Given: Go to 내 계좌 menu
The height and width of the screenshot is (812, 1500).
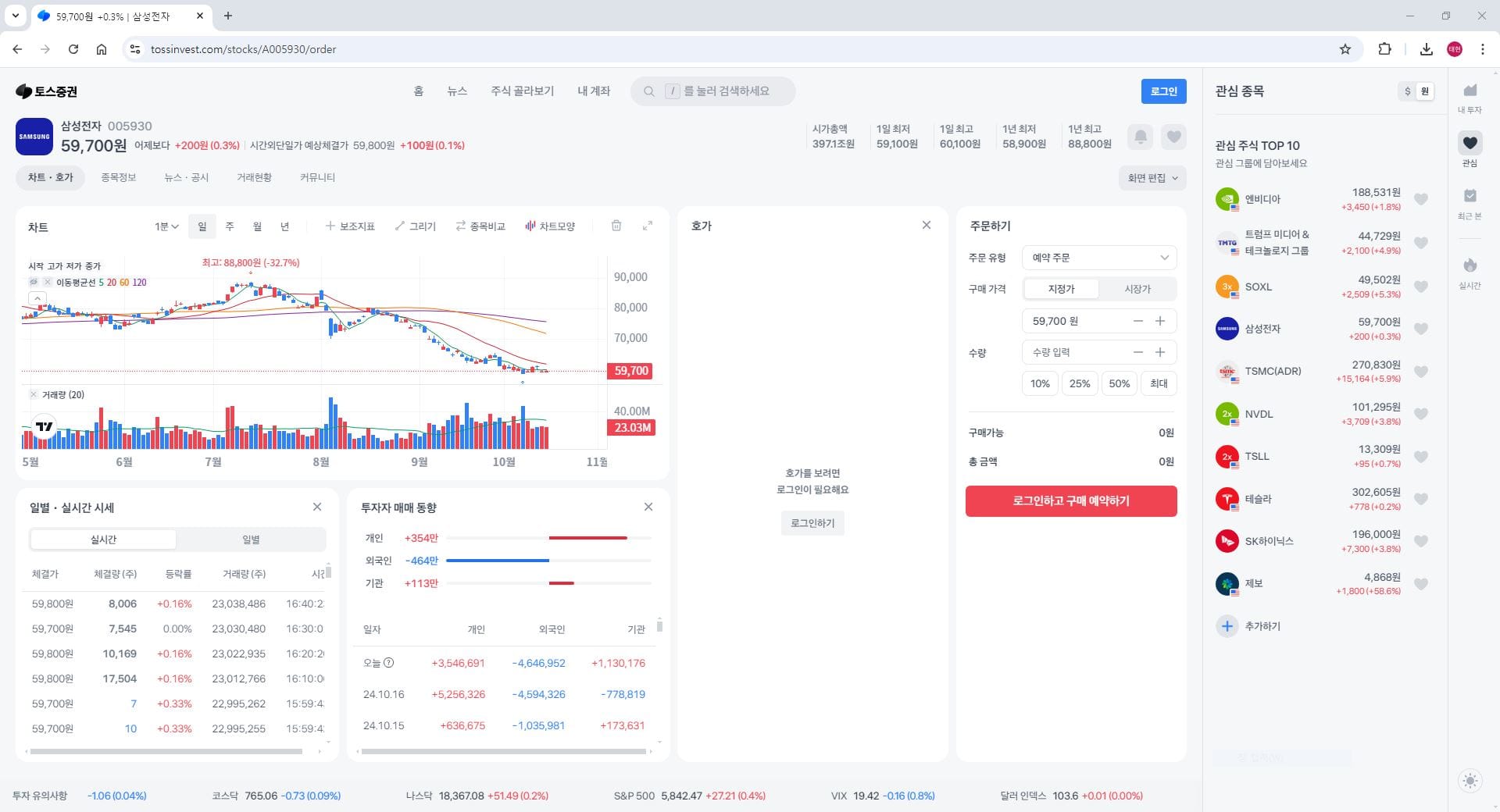Looking at the screenshot, I should [594, 91].
